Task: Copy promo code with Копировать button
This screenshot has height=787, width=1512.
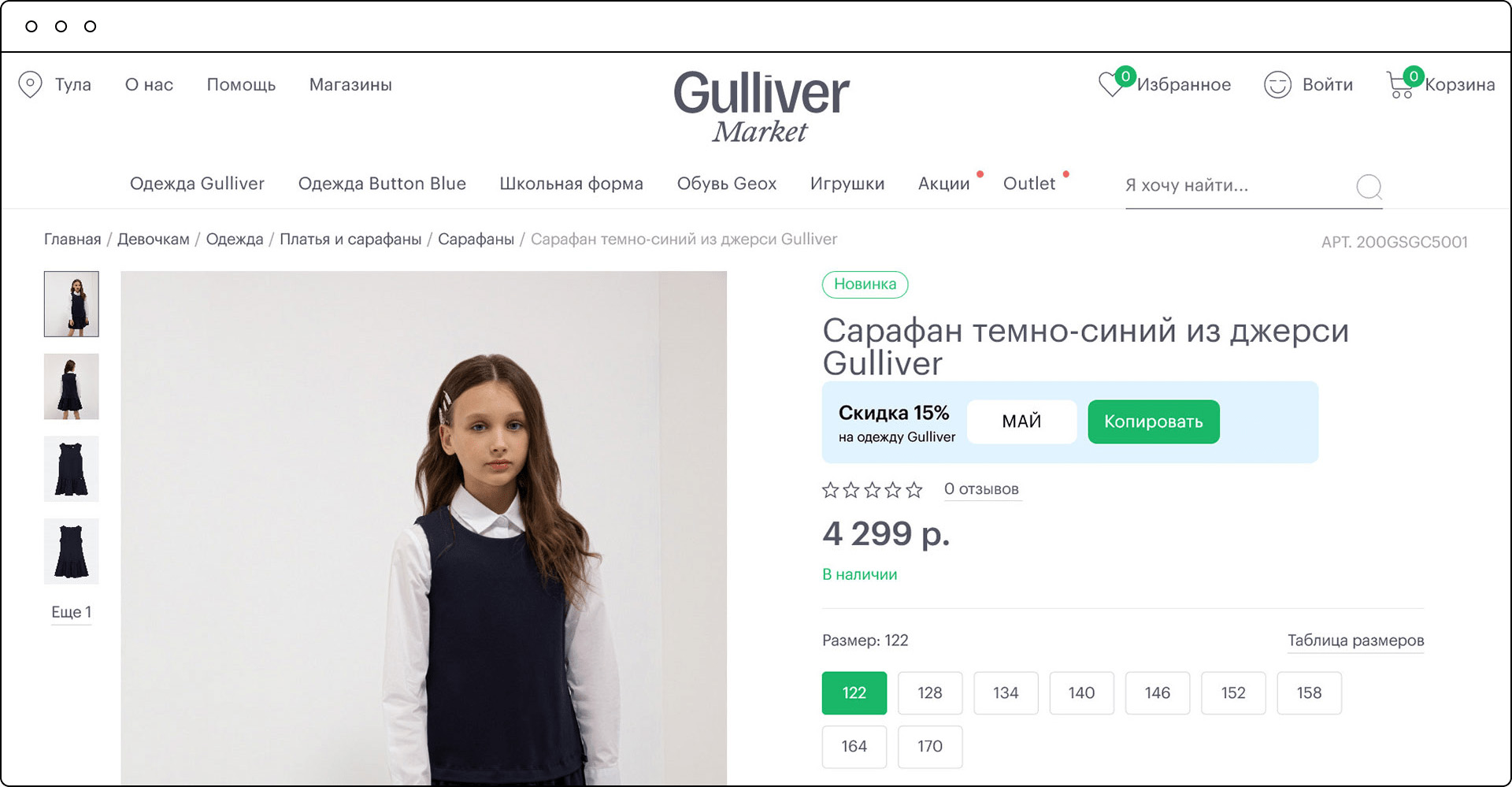Action: pos(1154,421)
